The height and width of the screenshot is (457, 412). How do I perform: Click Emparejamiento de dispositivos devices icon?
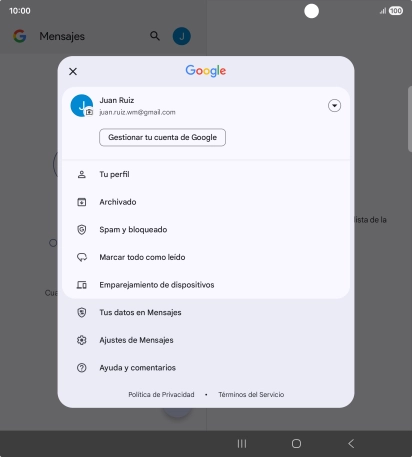[82, 285]
